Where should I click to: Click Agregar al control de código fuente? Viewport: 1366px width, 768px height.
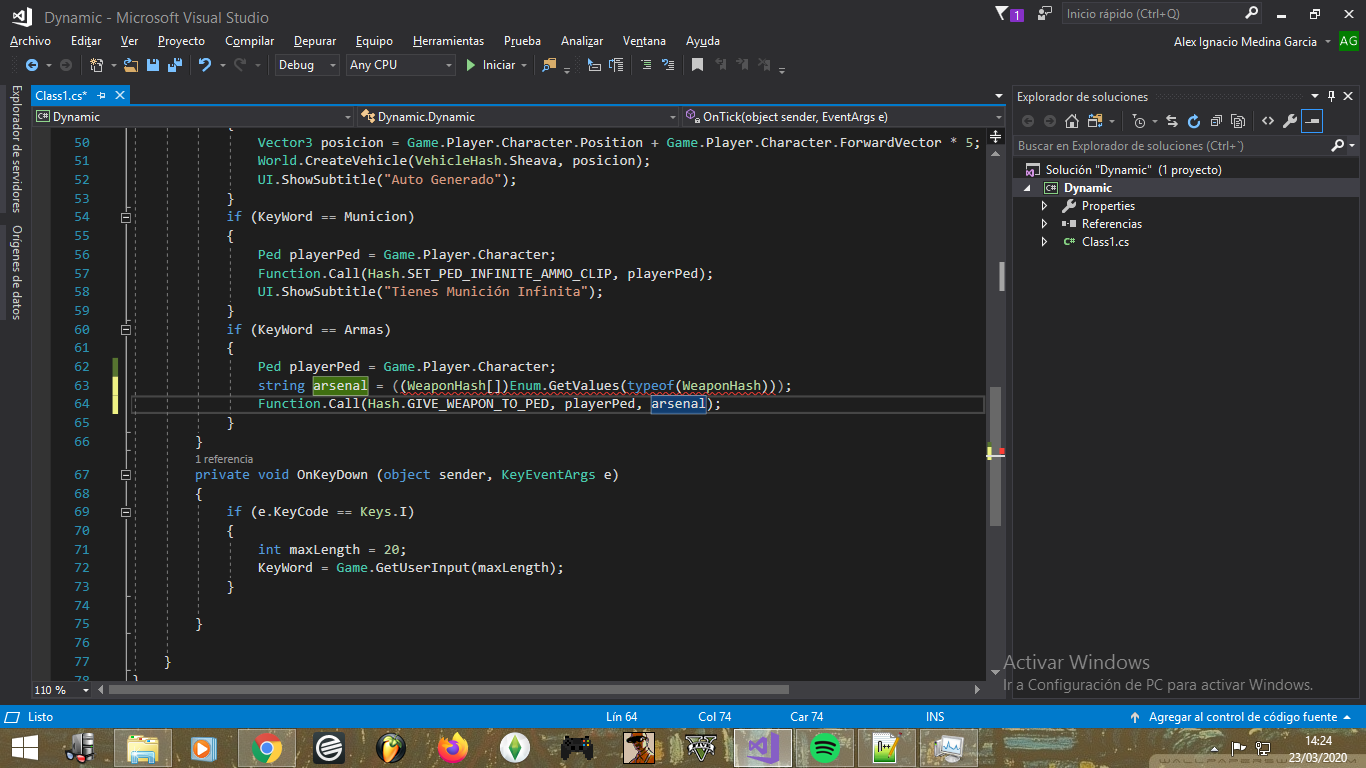pos(1241,717)
